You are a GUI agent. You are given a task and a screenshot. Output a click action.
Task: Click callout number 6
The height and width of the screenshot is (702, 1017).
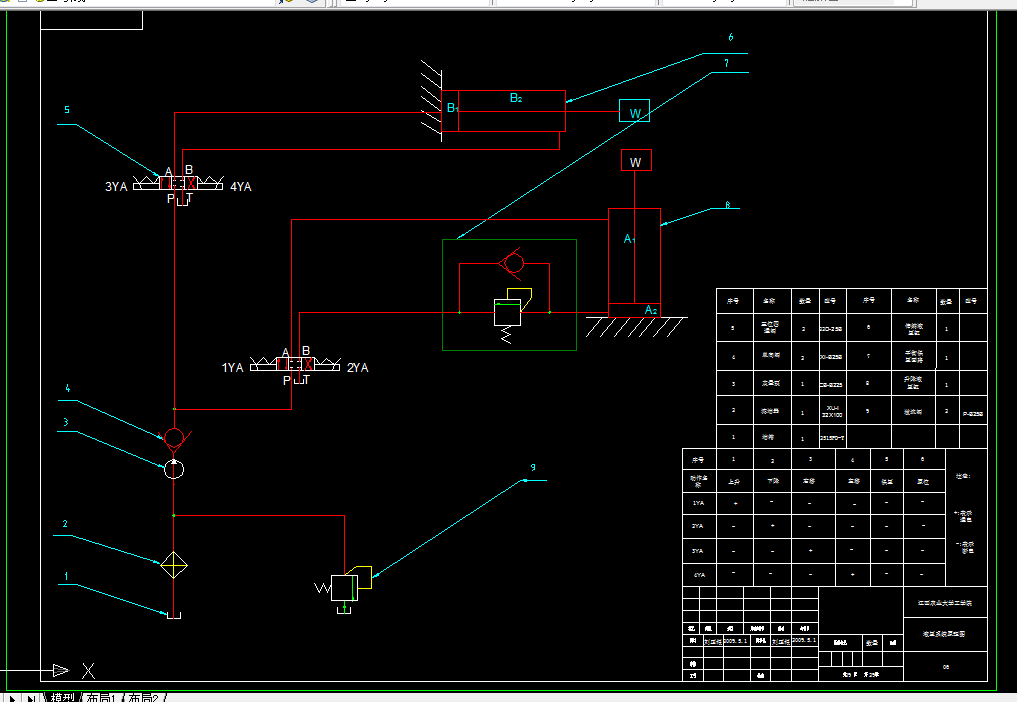(x=731, y=37)
